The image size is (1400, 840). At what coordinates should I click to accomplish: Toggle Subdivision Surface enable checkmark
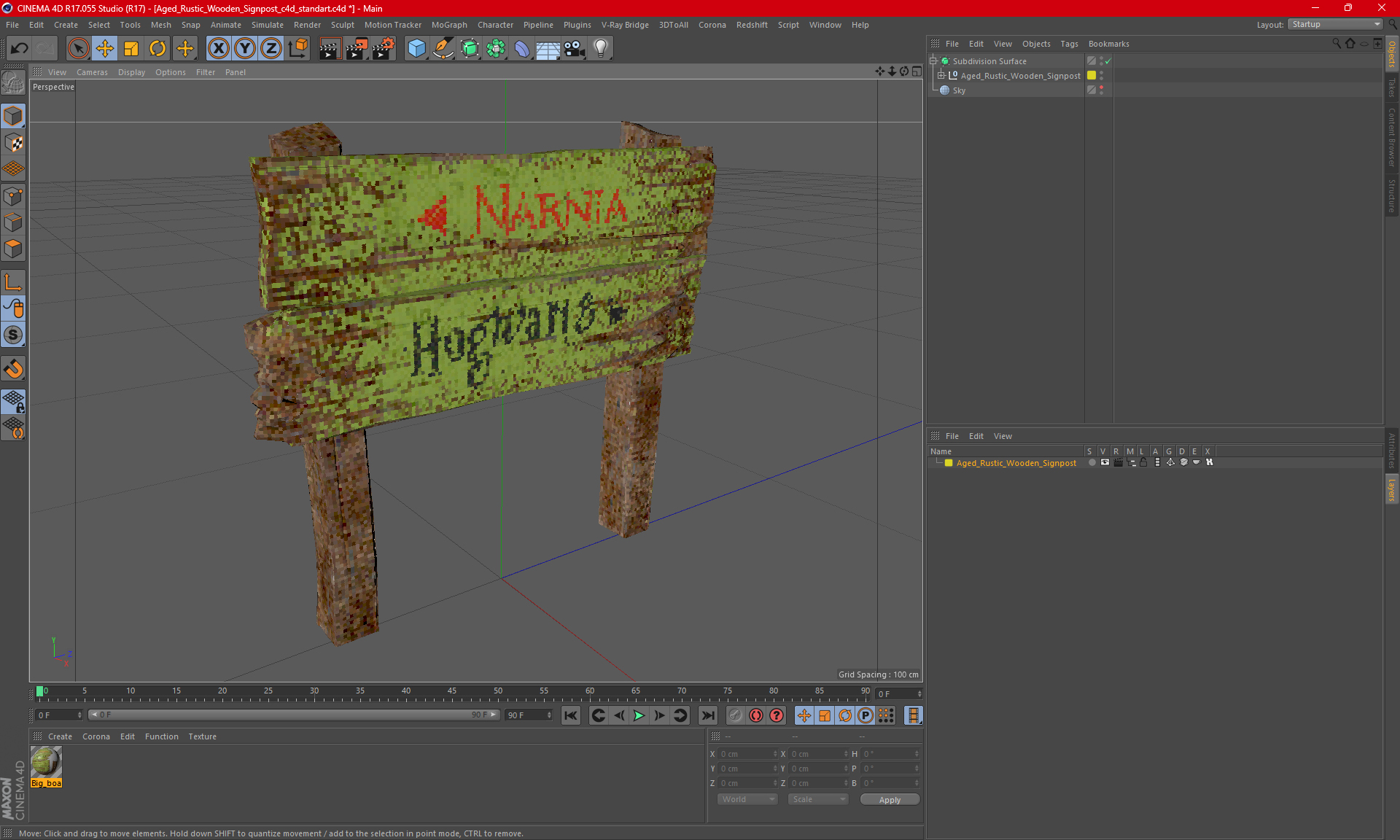pyautogui.click(x=1108, y=61)
